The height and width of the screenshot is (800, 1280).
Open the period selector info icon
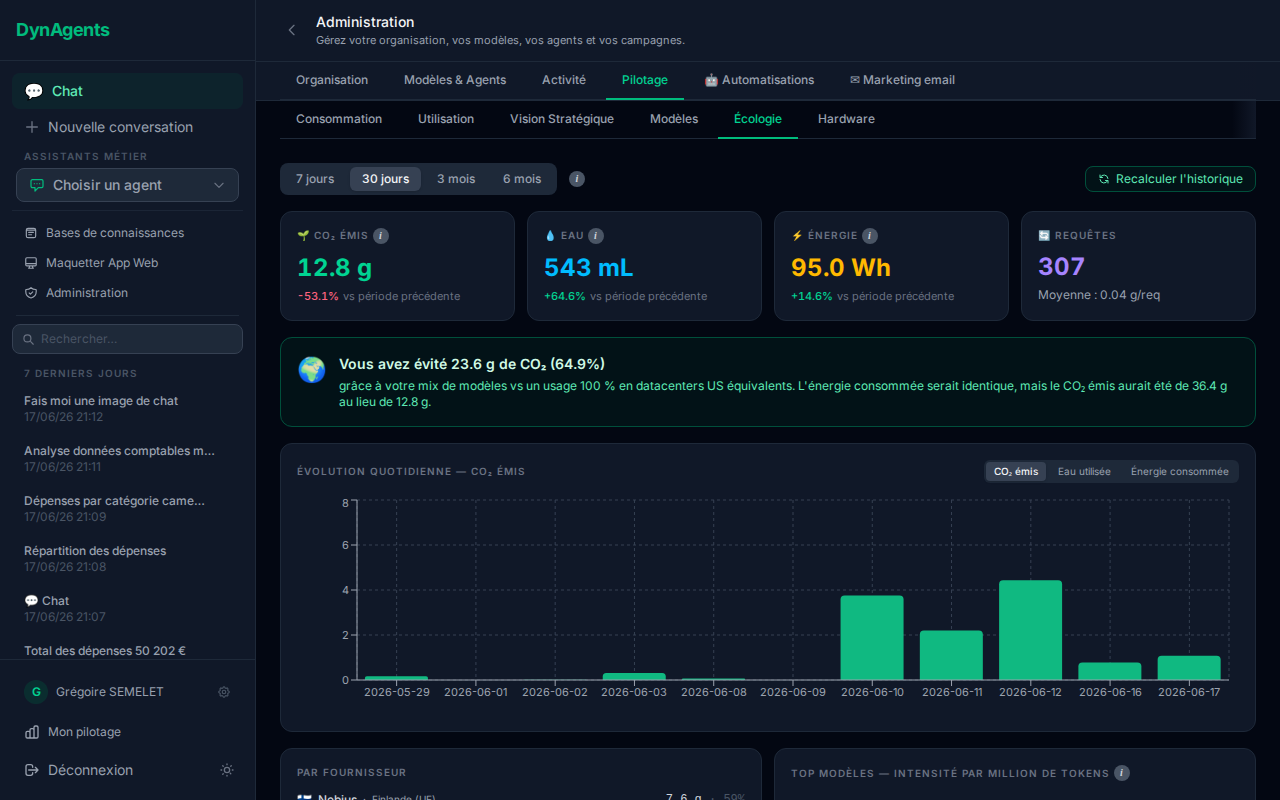[577, 179]
